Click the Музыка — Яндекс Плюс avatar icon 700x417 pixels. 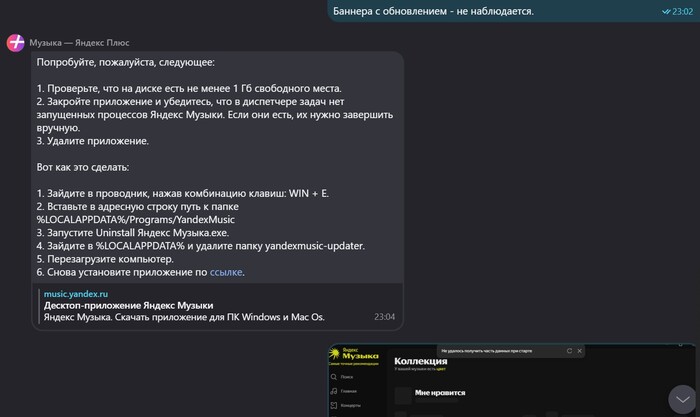click(x=16, y=43)
